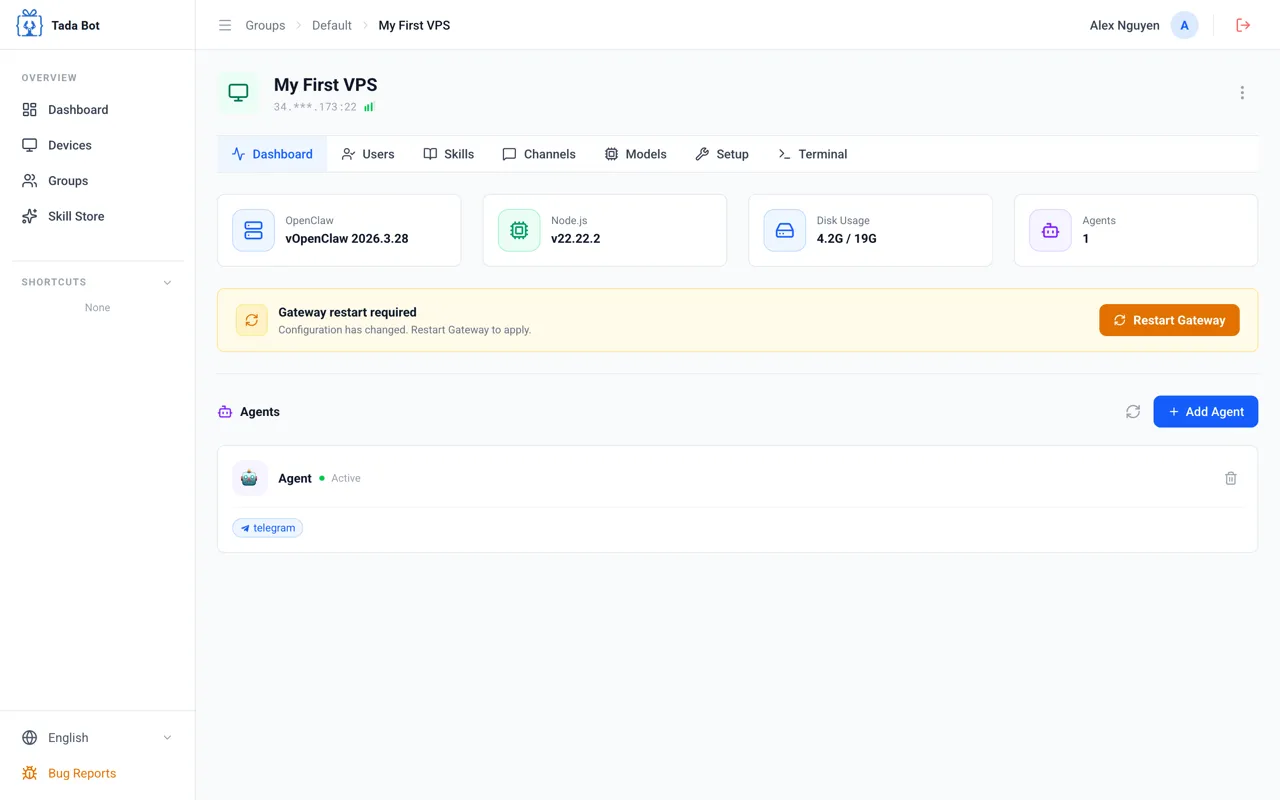This screenshot has height=800, width=1280.
Task: Click the globe language icon
Action: click(30, 738)
